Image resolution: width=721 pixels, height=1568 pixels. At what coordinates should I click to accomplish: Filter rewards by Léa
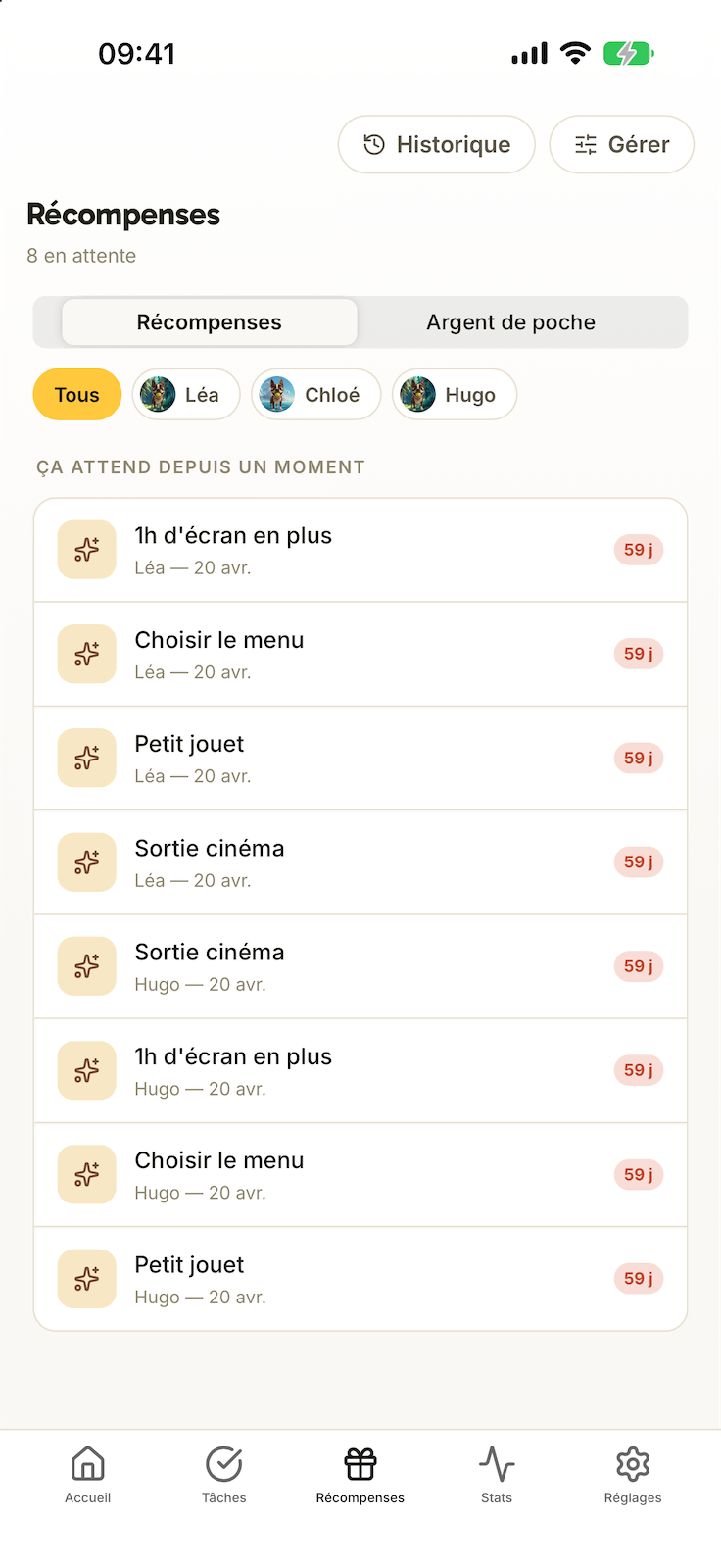click(x=186, y=394)
